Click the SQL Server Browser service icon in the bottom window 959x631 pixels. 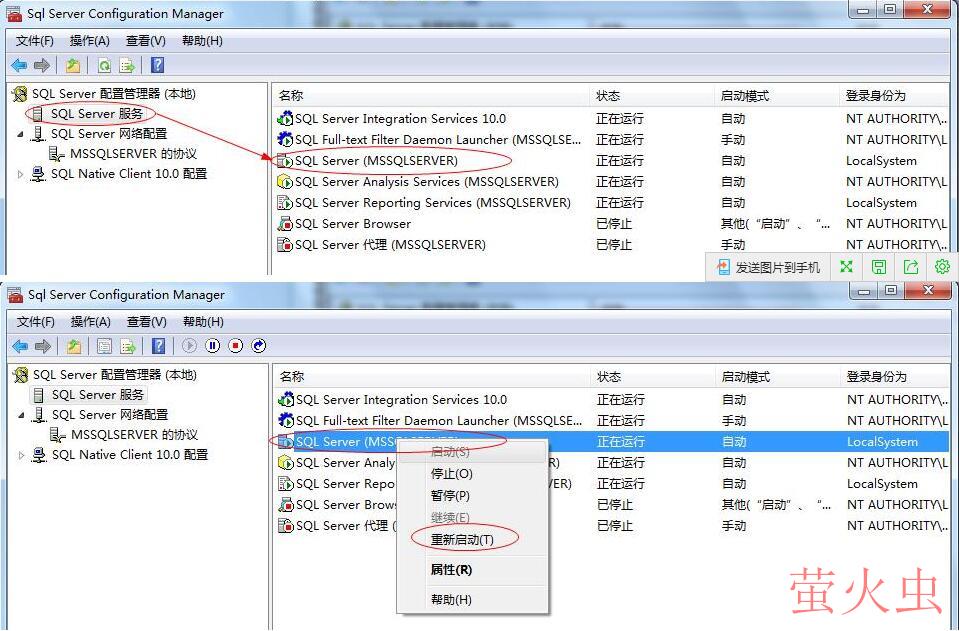pyautogui.click(x=286, y=504)
